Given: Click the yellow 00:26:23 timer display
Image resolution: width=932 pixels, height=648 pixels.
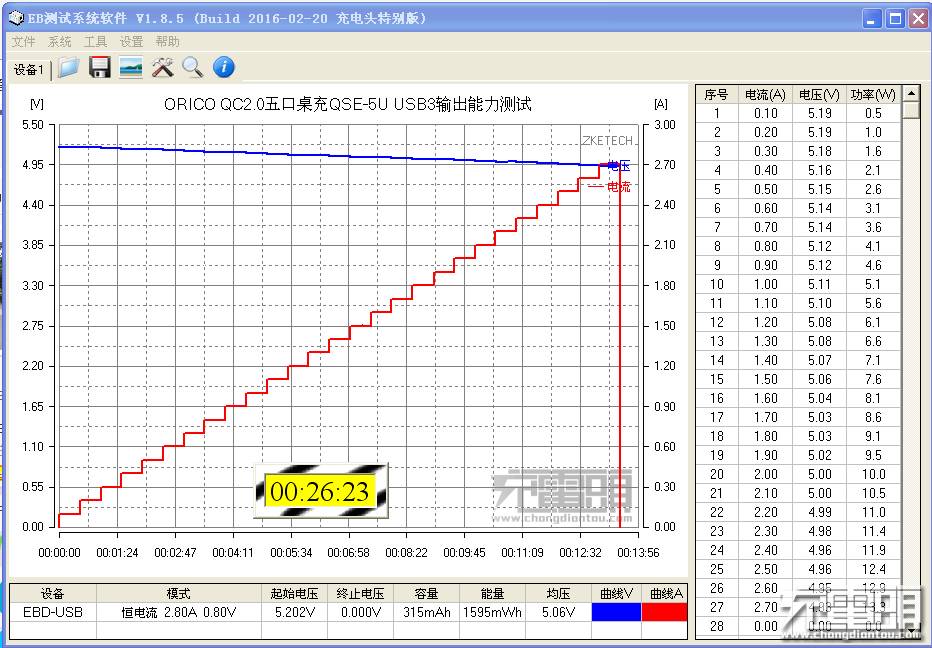Looking at the screenshot, I should [x=320, y=492].
